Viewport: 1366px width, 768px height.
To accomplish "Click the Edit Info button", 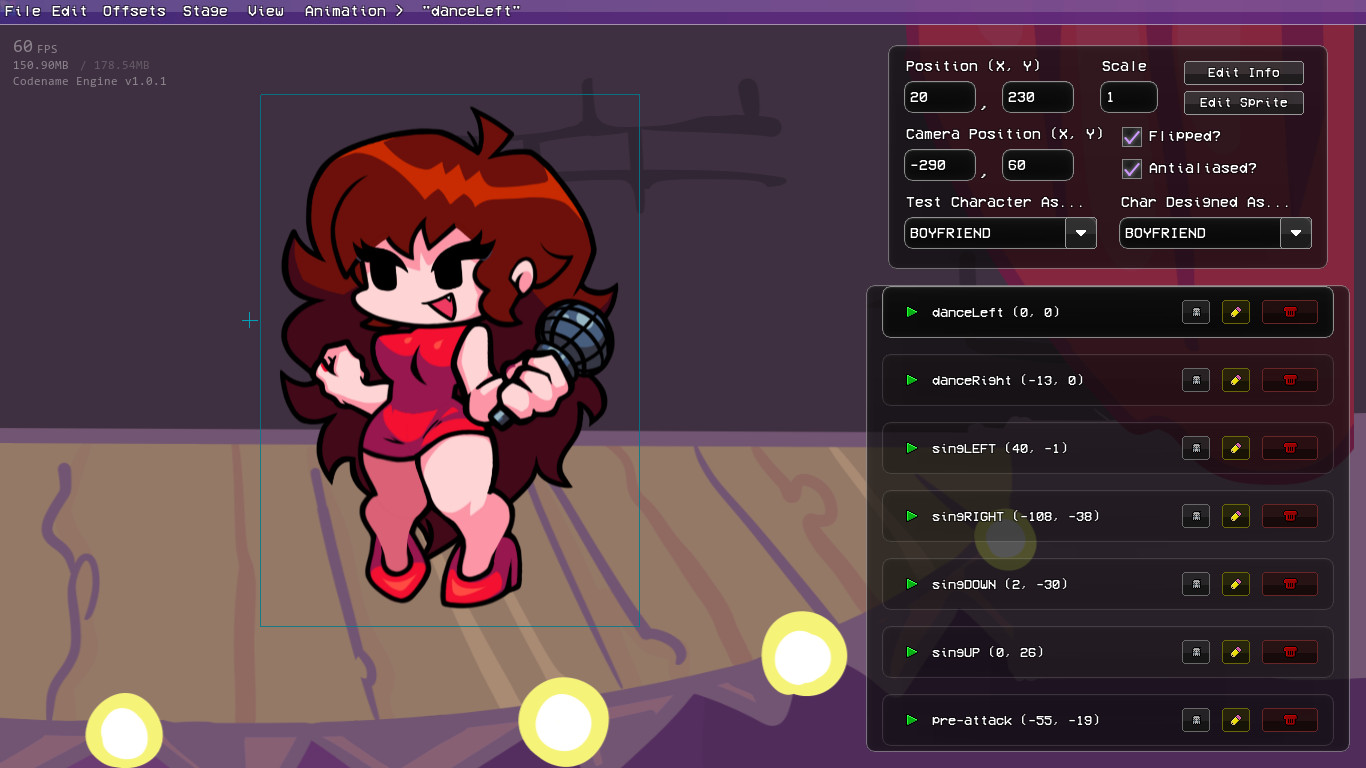I will (x=1244, y=73).
